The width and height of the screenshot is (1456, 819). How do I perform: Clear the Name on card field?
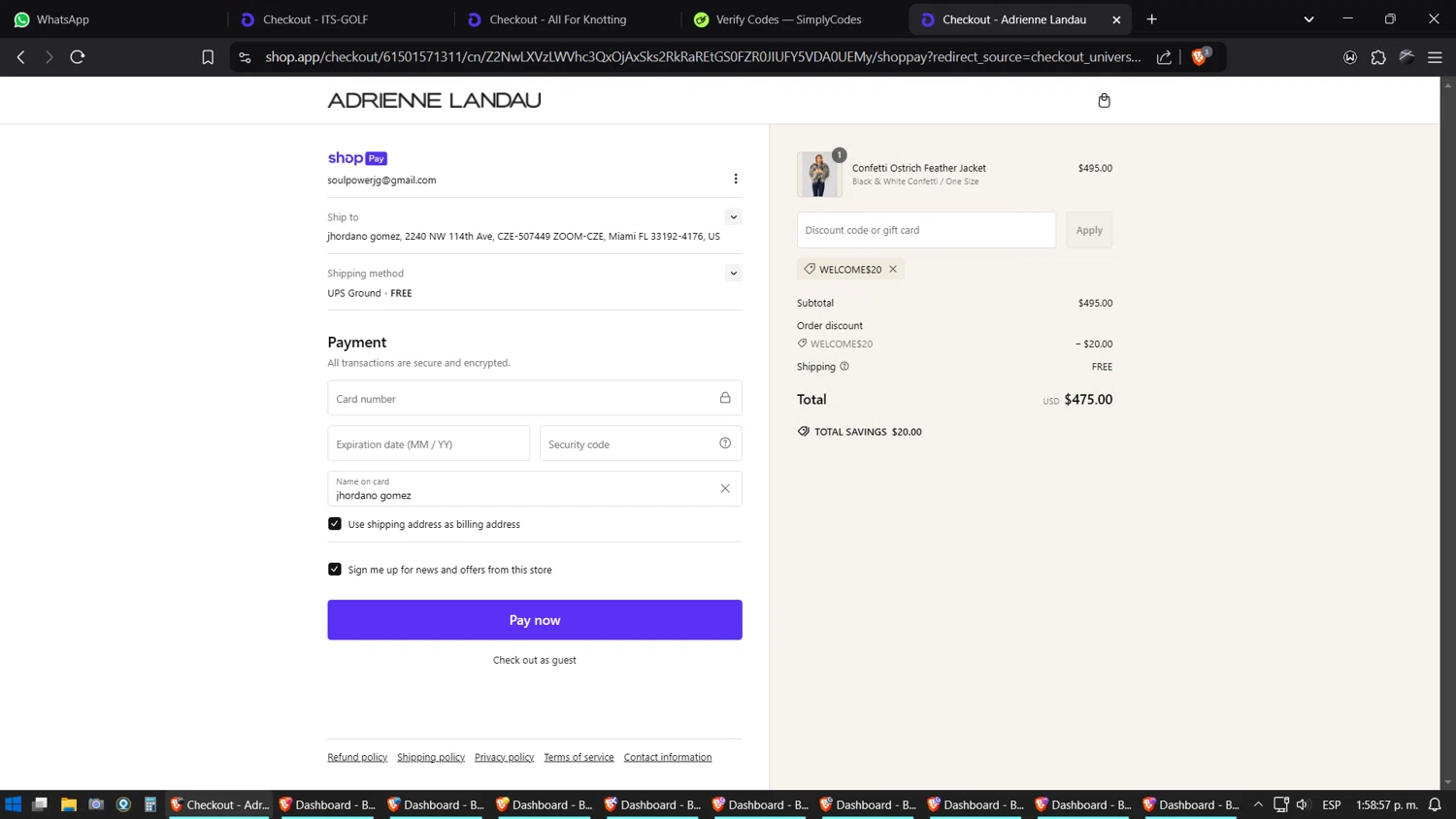725,489
